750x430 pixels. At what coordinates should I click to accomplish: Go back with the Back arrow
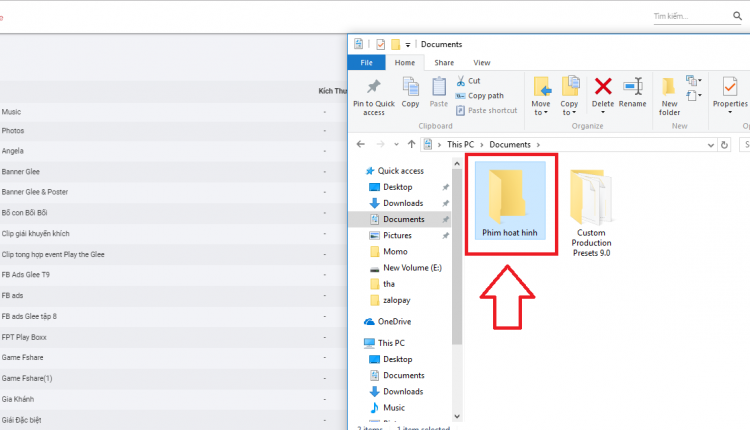(361, 144)
